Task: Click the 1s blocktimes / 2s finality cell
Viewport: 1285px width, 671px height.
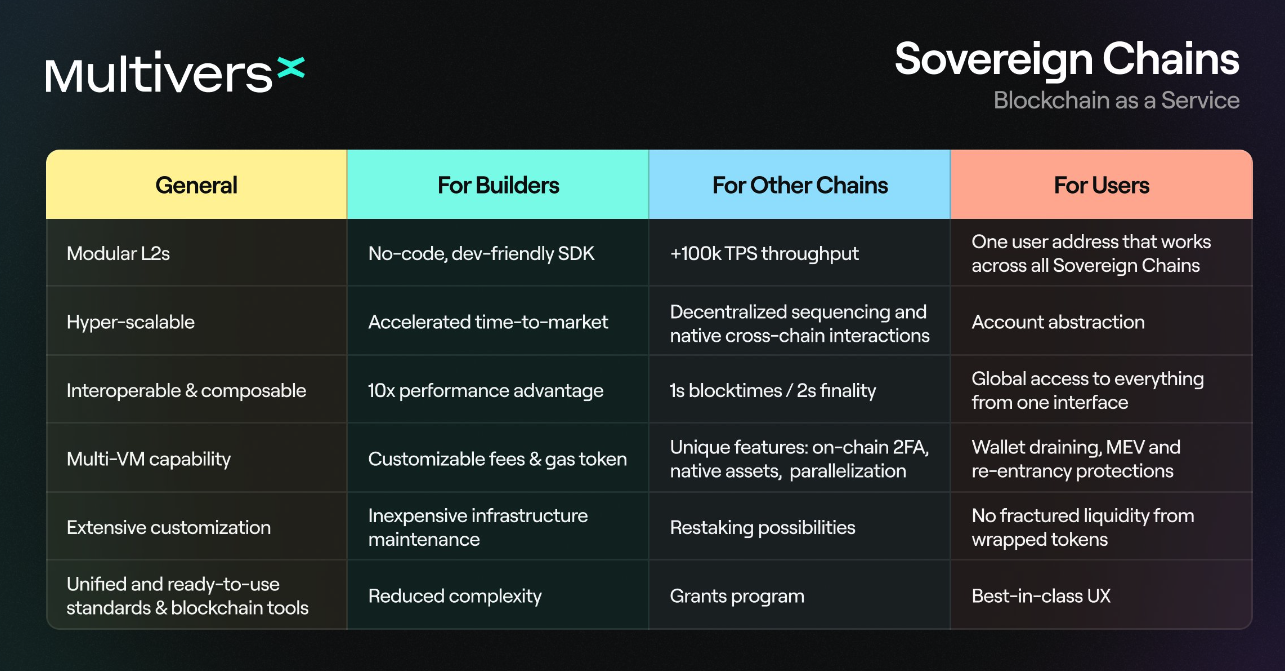Action: 773,391
